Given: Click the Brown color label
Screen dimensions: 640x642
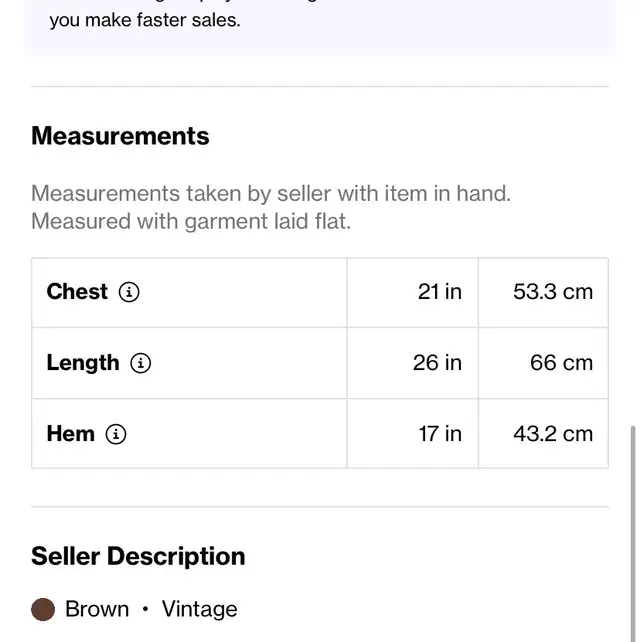Looking at the screenshot, I should point(97,609).
